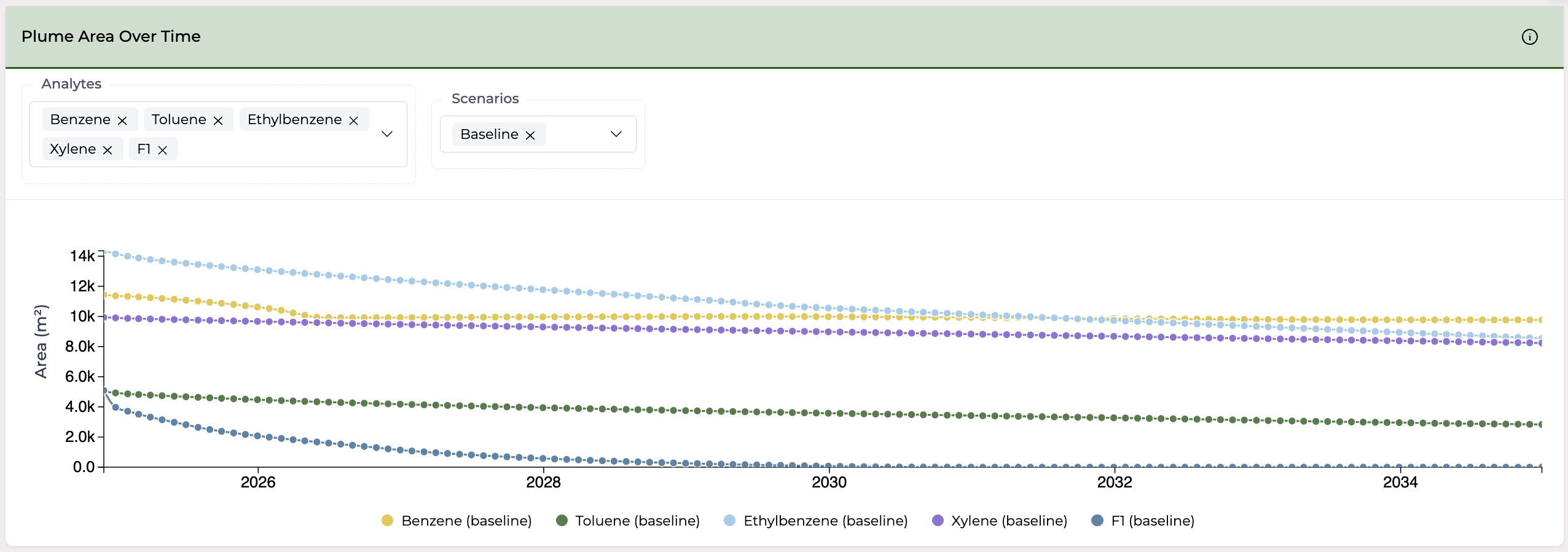Expand the Analytes dropdown chevron
Image resolution: width=1568 pixels, height=552 pixels.
tap(387, 134)
